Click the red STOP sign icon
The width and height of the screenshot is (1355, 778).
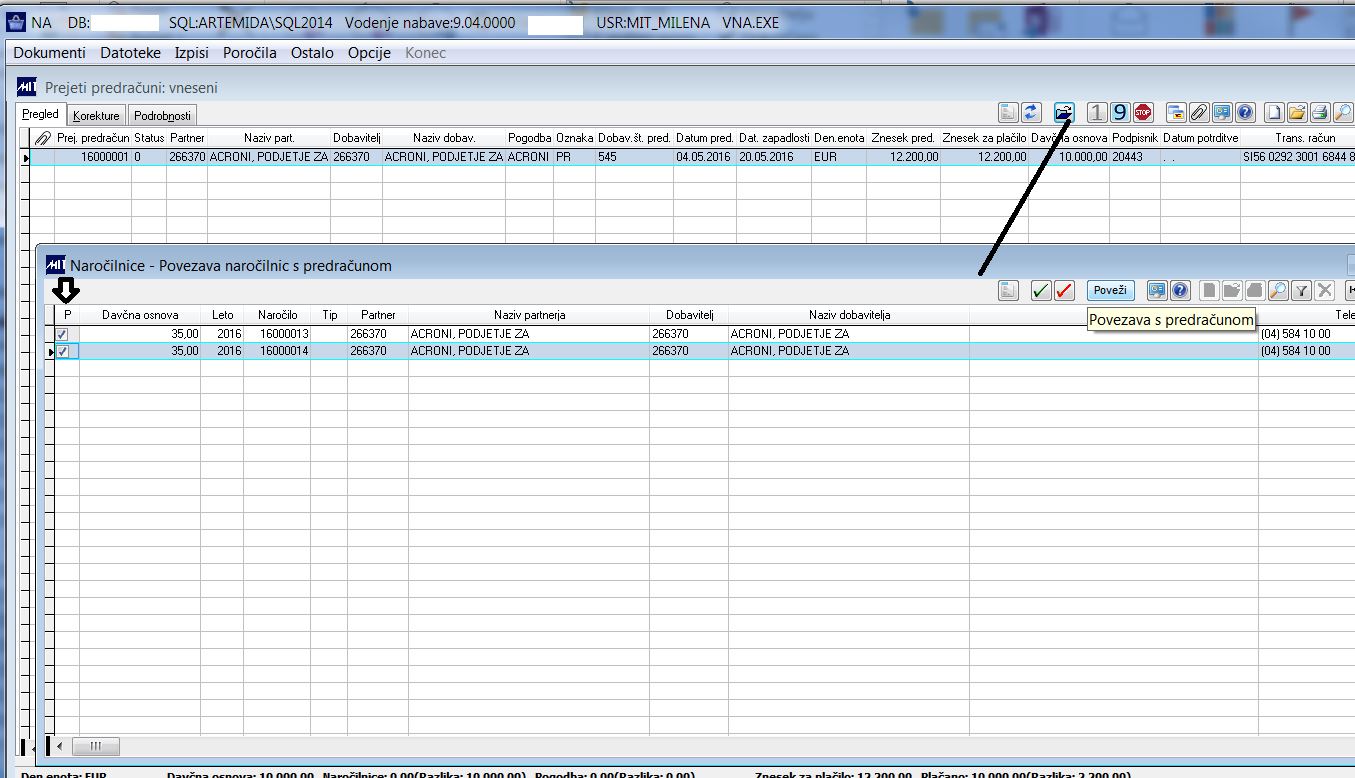(1144, 112)
